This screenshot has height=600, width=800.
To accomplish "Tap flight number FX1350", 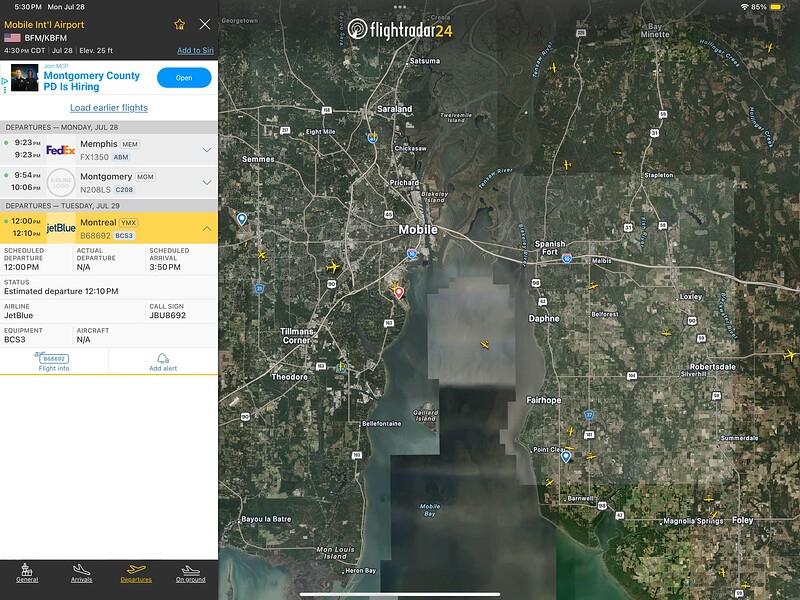I will coord(94,157).
